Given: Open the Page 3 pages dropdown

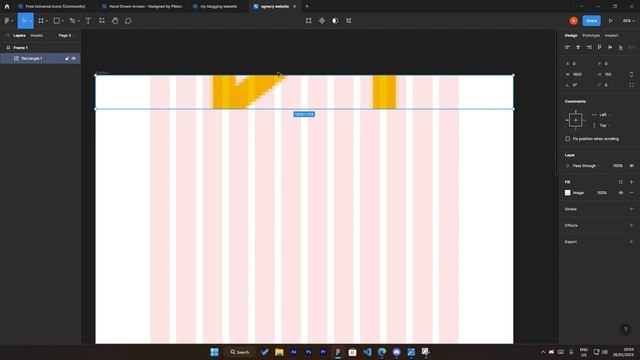Looking at the screenshot, I should click(67, 36).
